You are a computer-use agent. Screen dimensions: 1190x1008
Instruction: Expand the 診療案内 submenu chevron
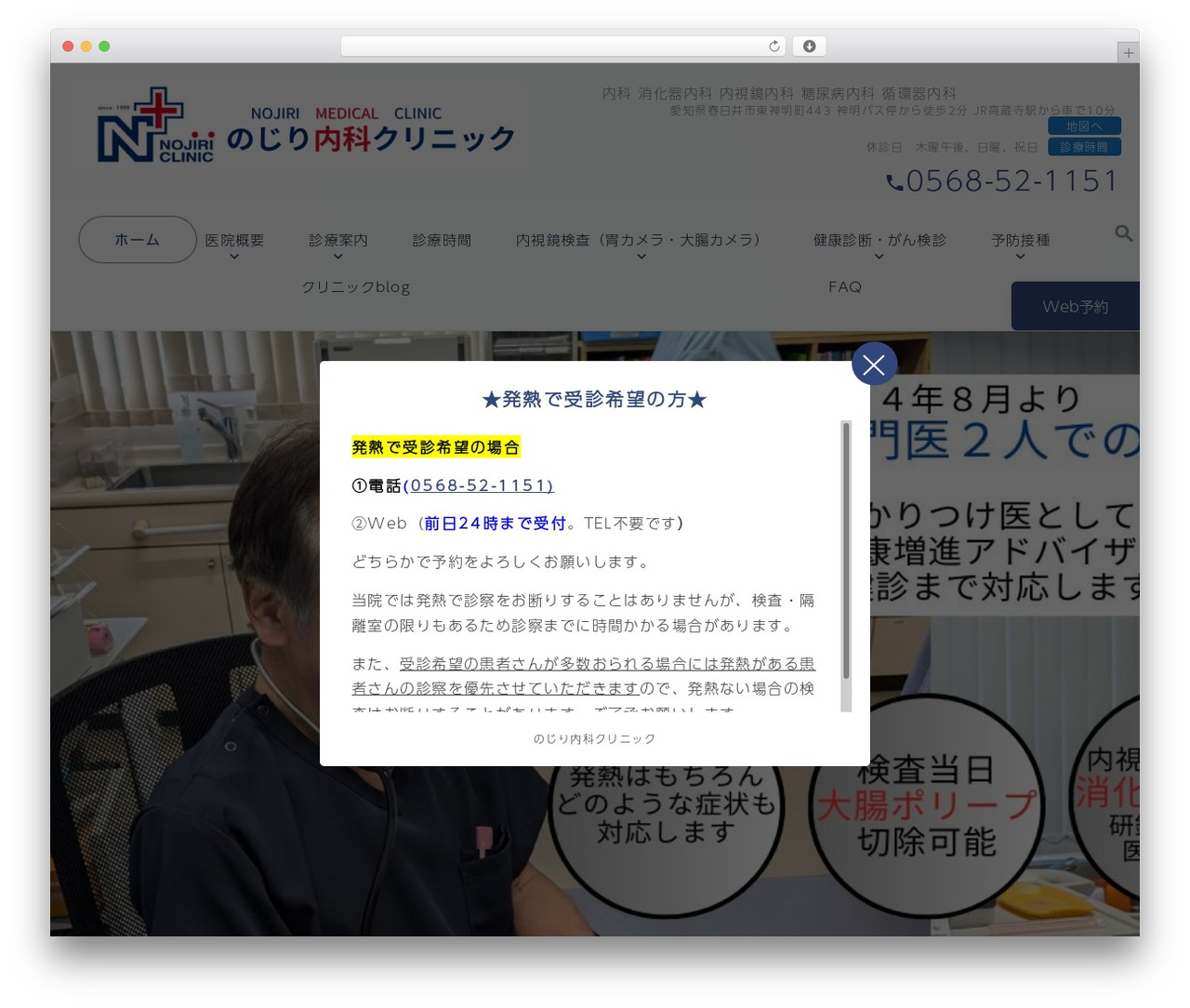[x=338, y=258]
